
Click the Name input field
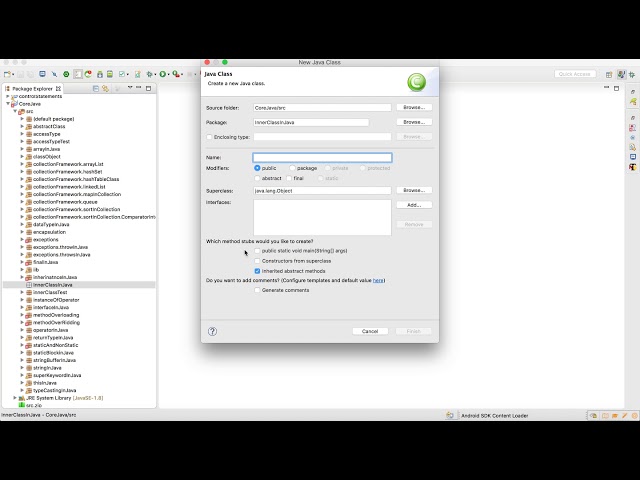tap(322, 158)
